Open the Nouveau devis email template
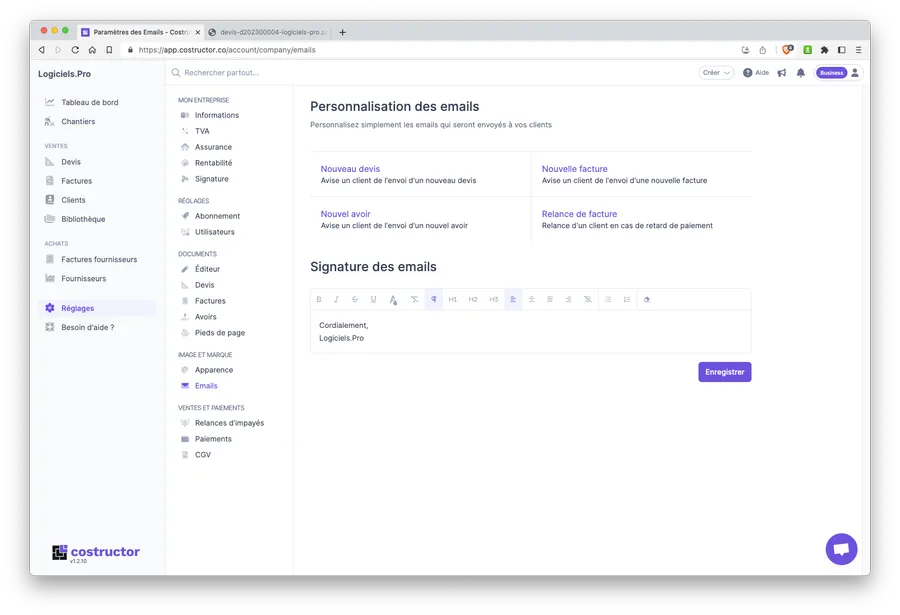This screenshot has height=615, width=900. (x=350, y=169)
